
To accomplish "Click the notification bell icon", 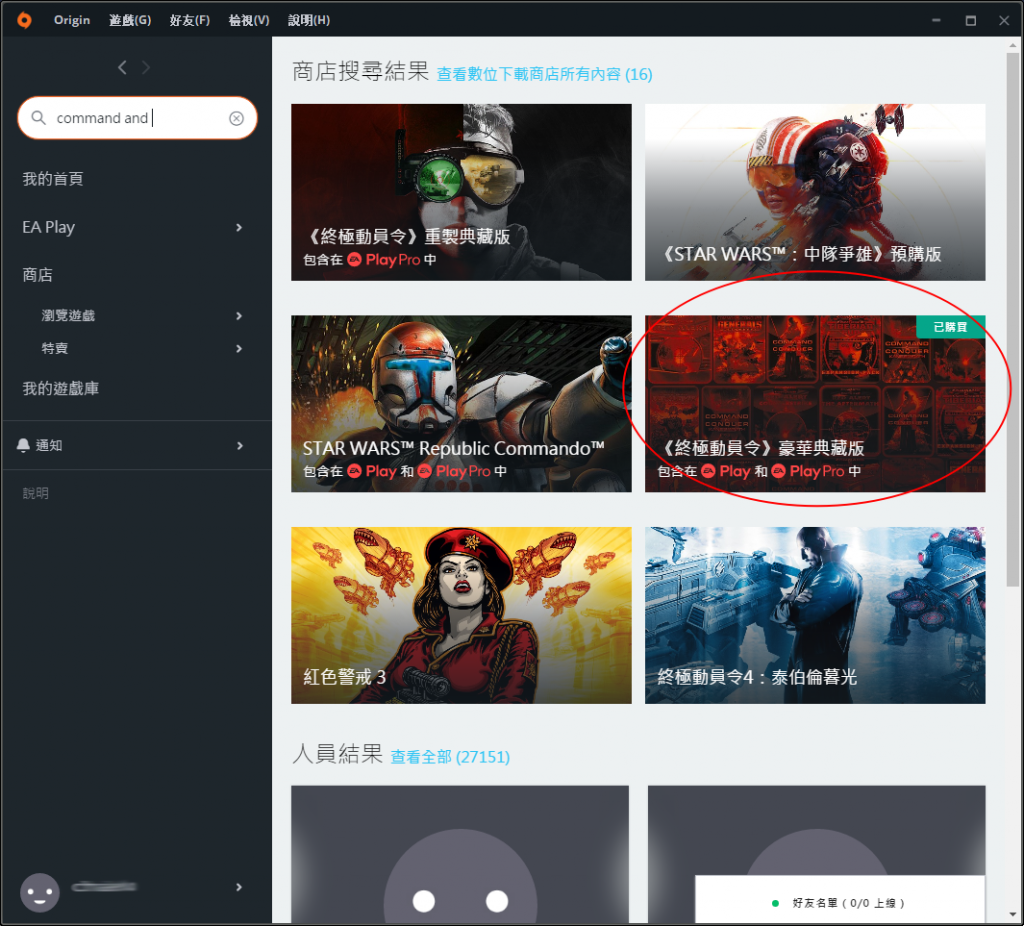I will click(x=23, y=445).
